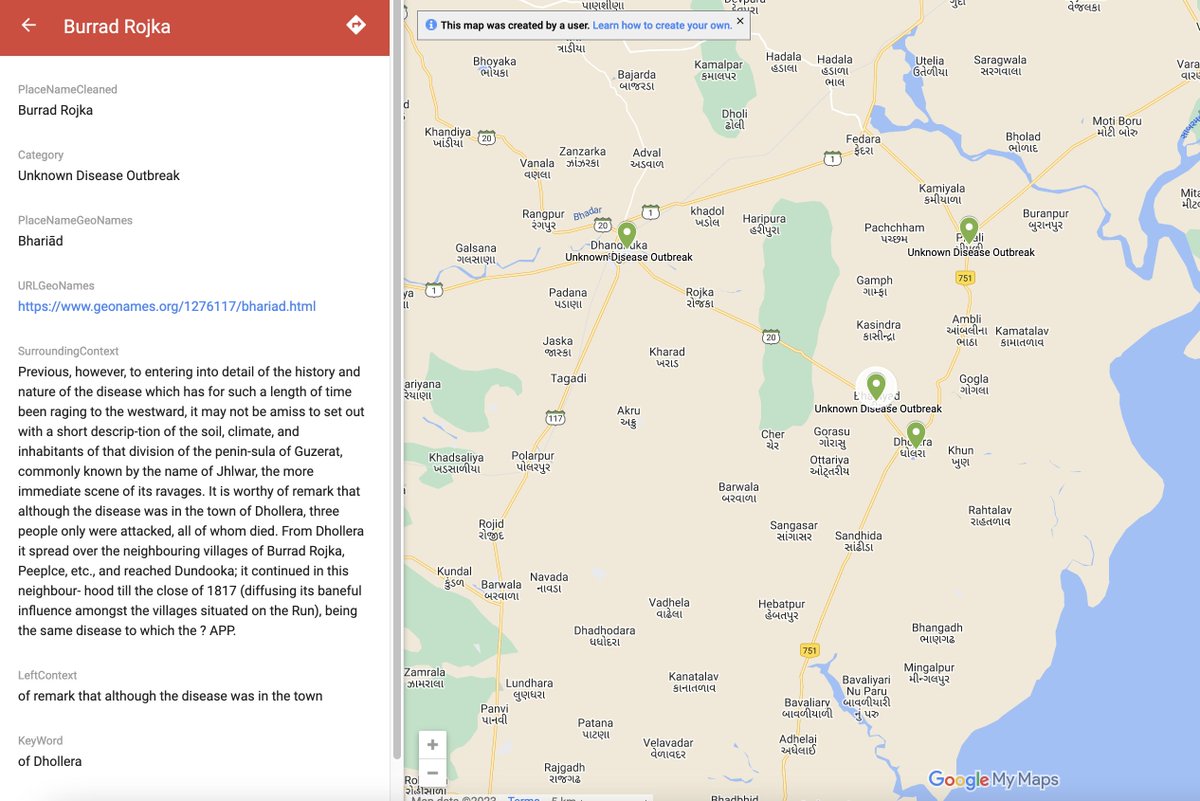This screenshot has height=801, width=1200.
Task: Click highway 20 shield near Khandiya
Action: coord(486,136)
